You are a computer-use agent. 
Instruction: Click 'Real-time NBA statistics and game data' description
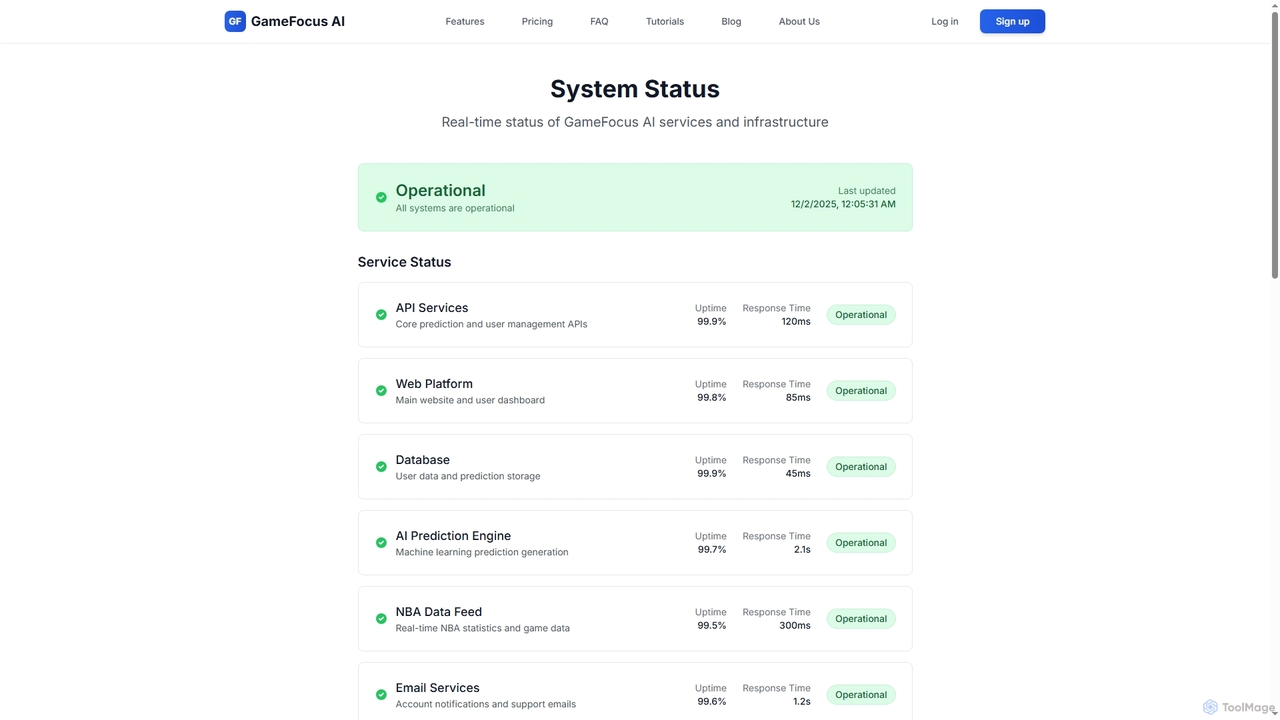click(x=483, y=628)
